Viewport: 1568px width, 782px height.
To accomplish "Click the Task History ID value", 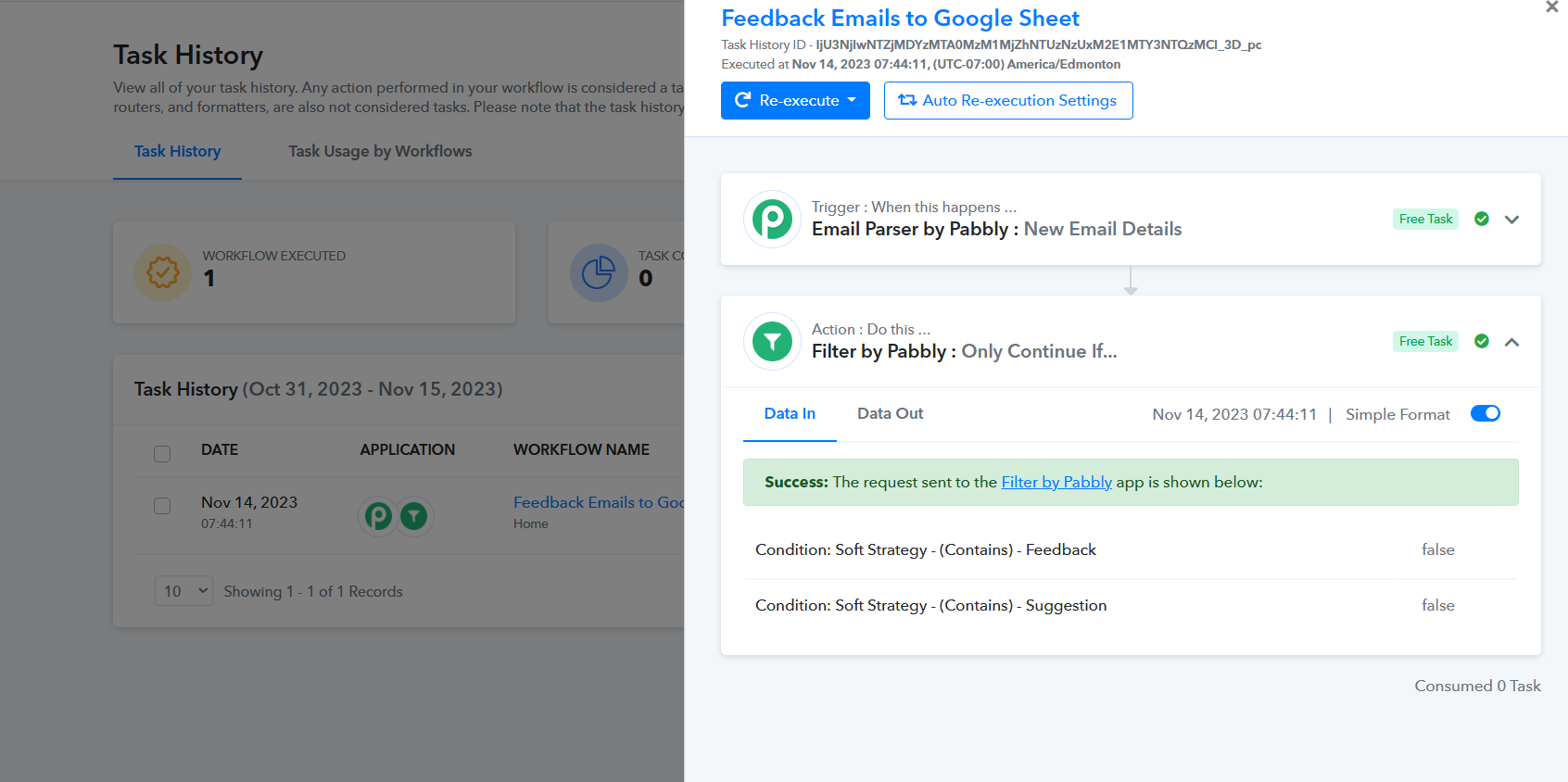I will click(x=1039, y=44).
